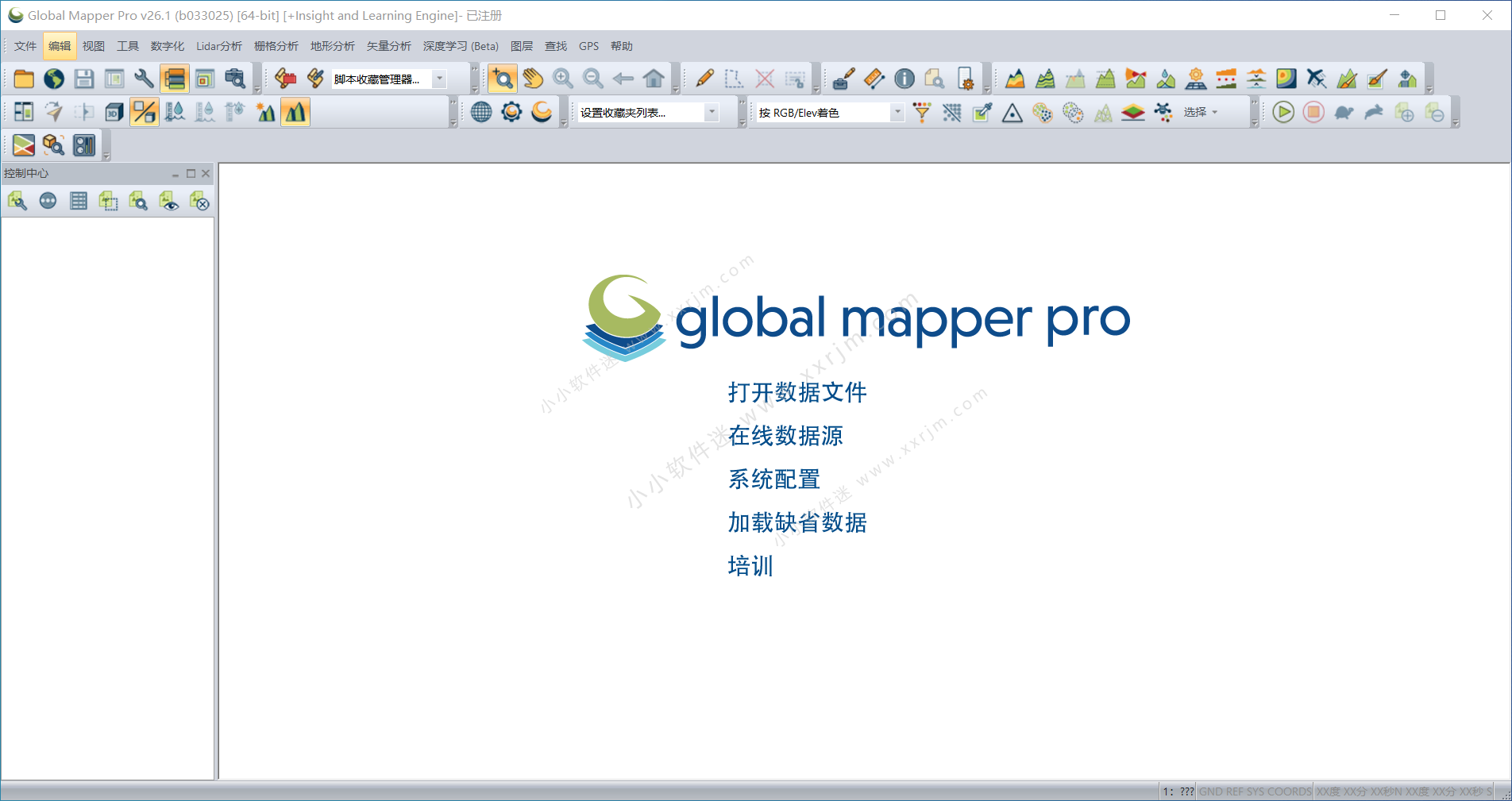Click the zoom in magnifier with plus
This screenshot has width=1512, height=801.
point(563,79)
